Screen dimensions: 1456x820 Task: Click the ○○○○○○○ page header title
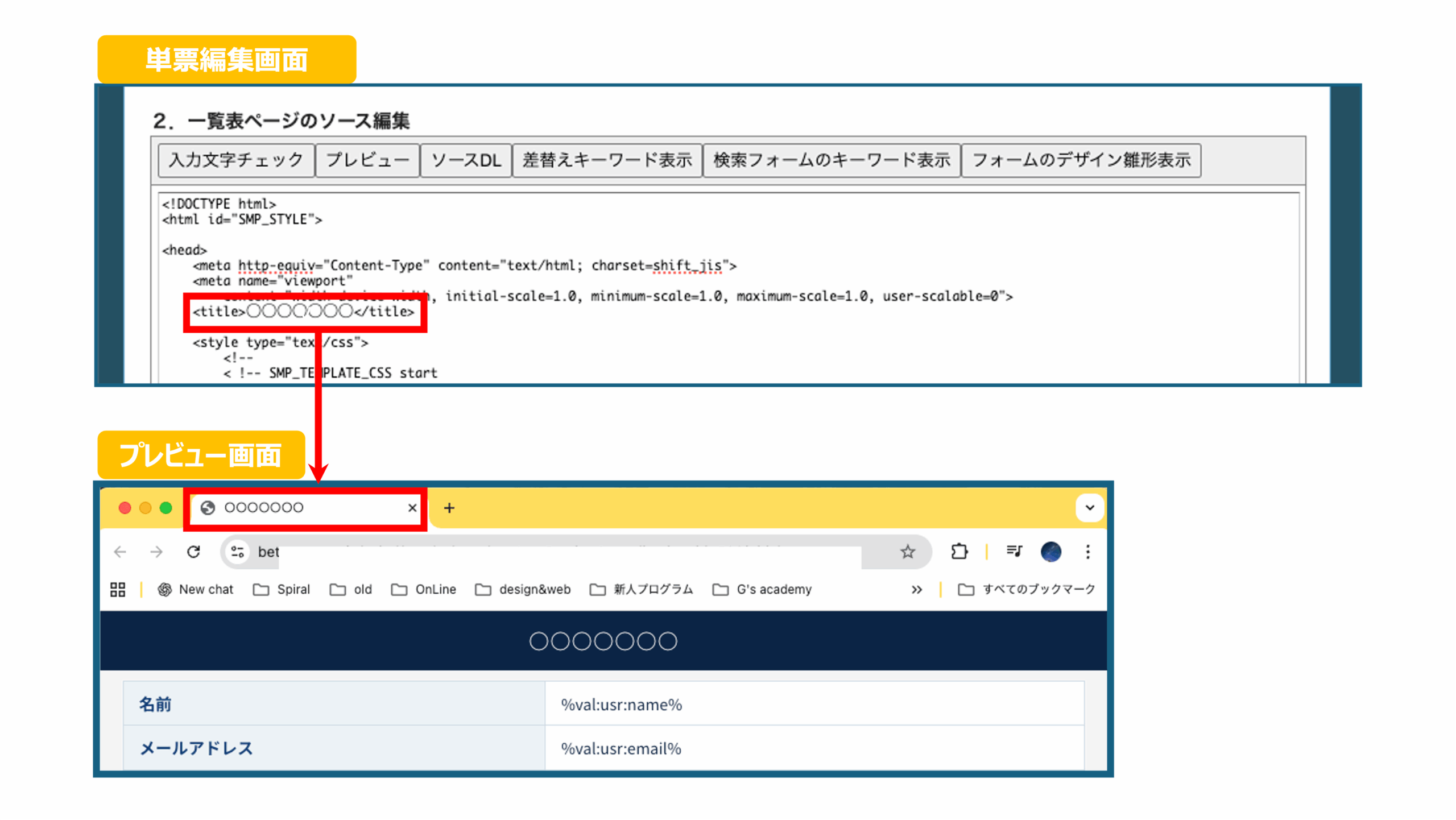603,641
